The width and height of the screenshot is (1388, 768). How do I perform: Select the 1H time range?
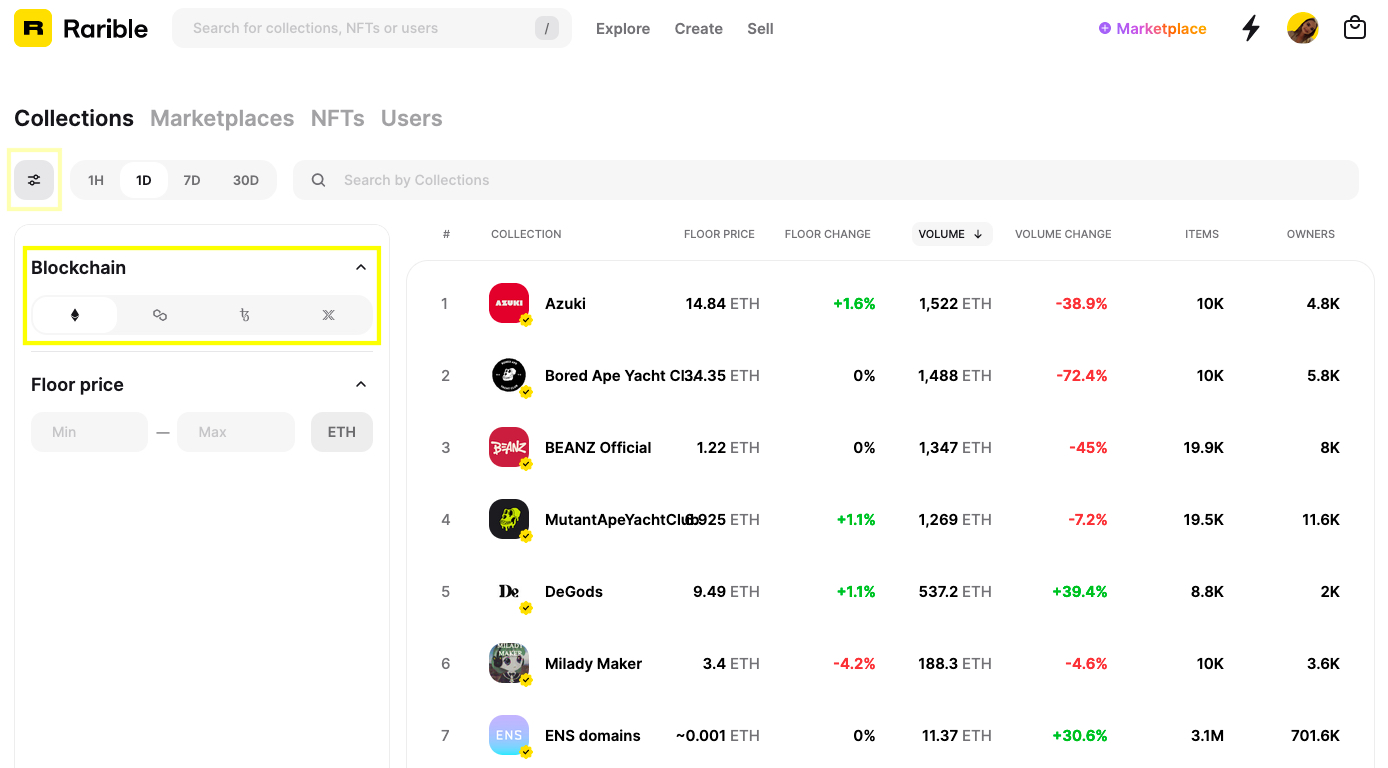click(x=96, y=180)
